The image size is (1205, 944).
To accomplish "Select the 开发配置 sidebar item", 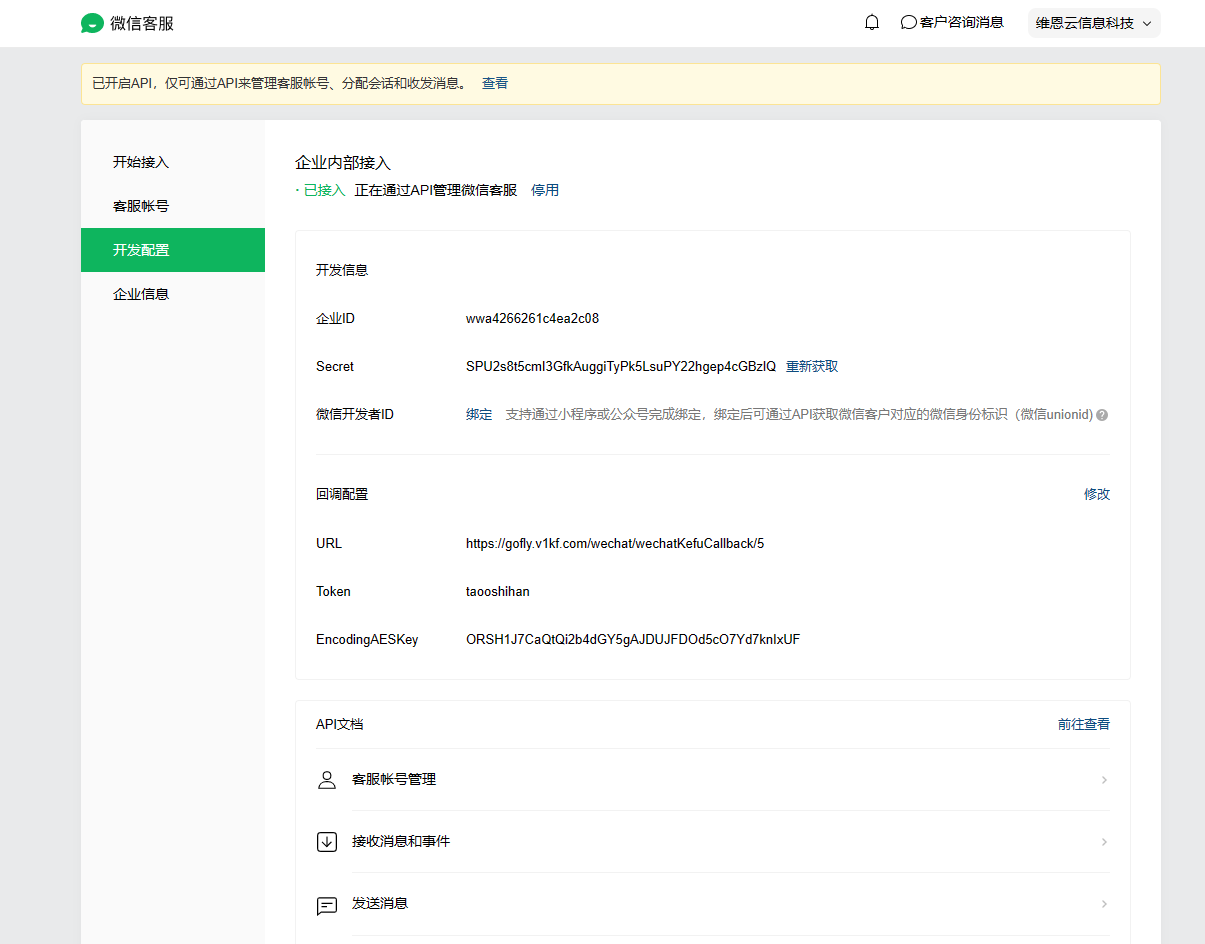I will point(173,250).
